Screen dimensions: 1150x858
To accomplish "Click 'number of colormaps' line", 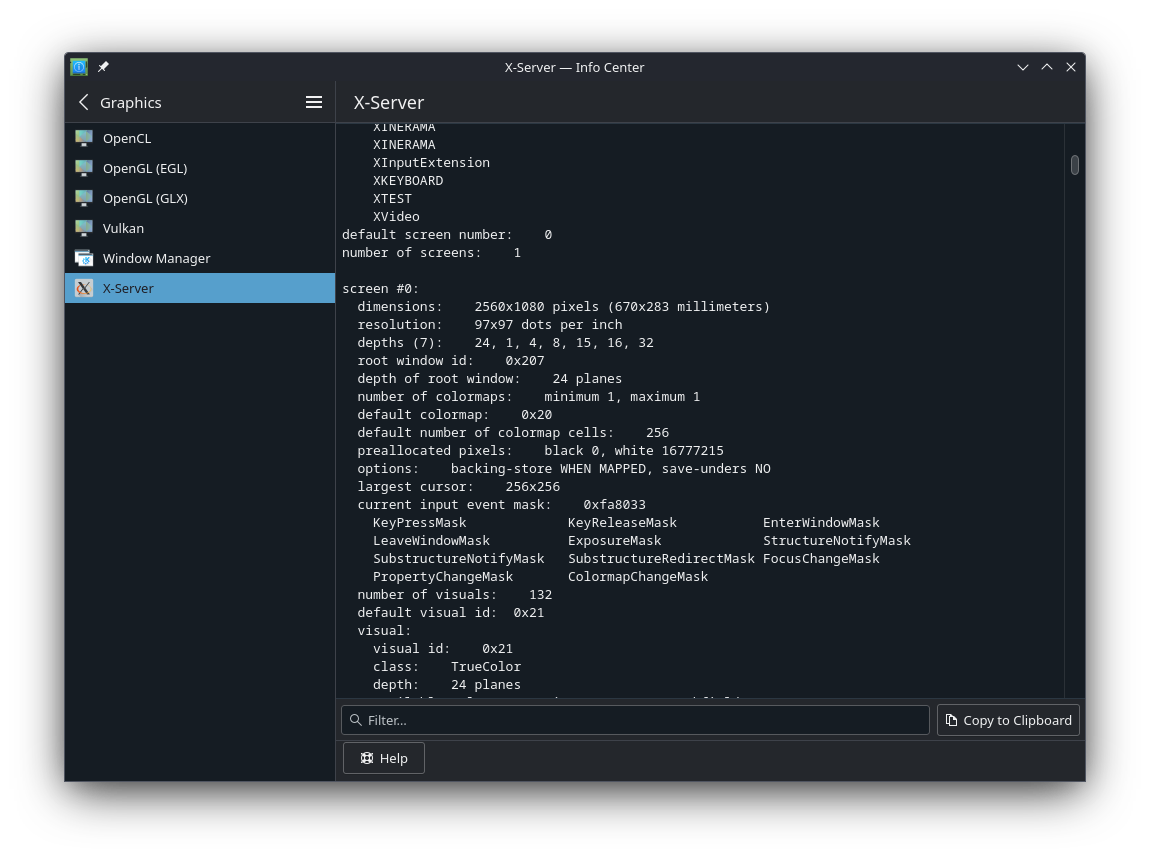I will [529, 396].
